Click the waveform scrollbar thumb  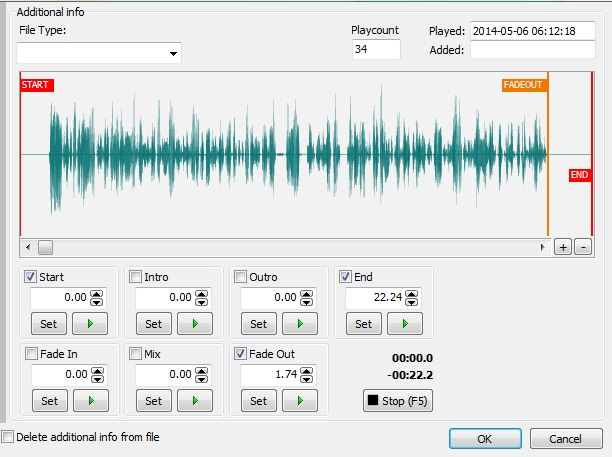pyautogui.click(x=45, y=247)
